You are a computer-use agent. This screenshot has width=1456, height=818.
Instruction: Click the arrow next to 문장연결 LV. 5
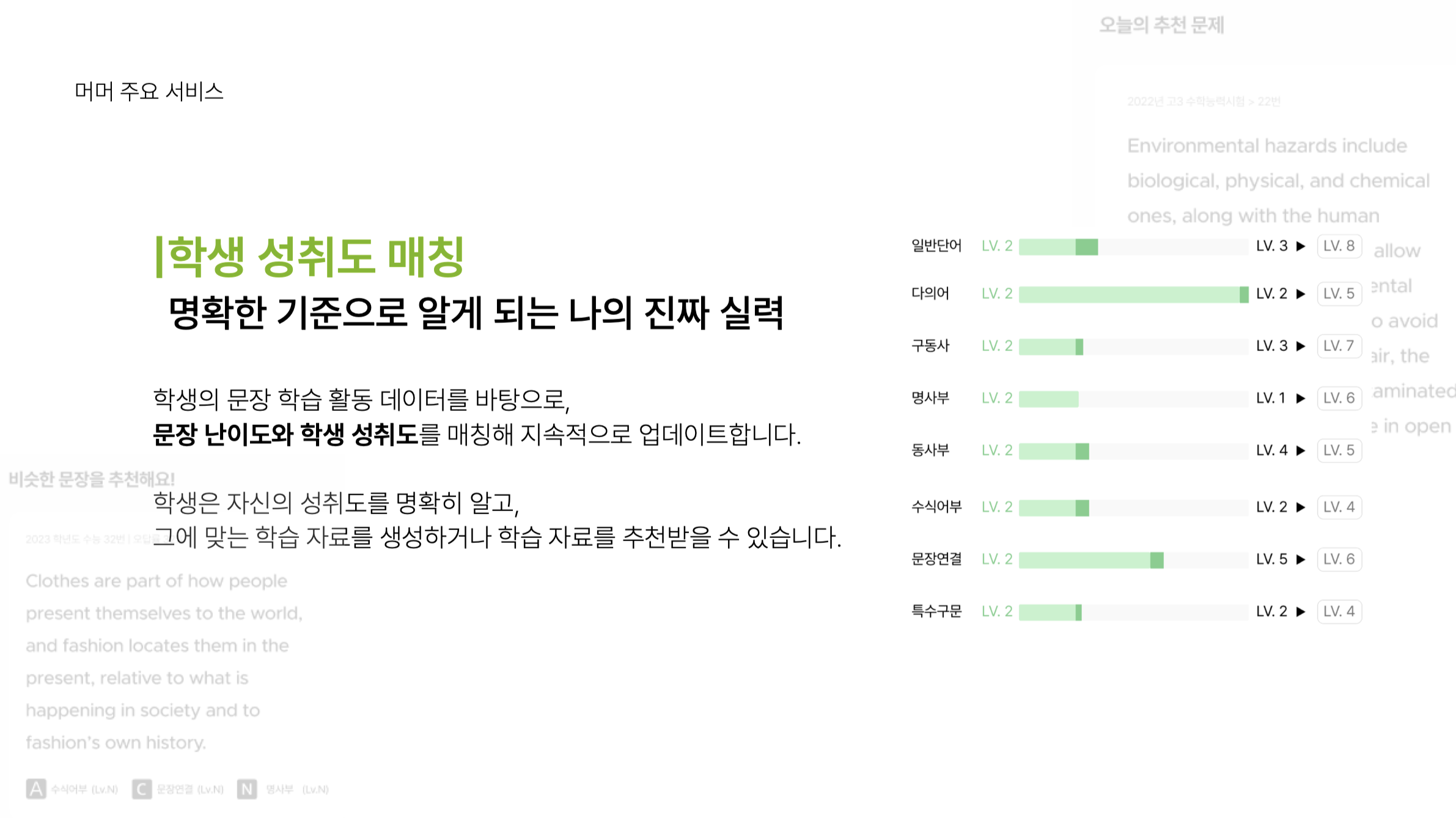pyautogui.click(x=1301, y=559)
